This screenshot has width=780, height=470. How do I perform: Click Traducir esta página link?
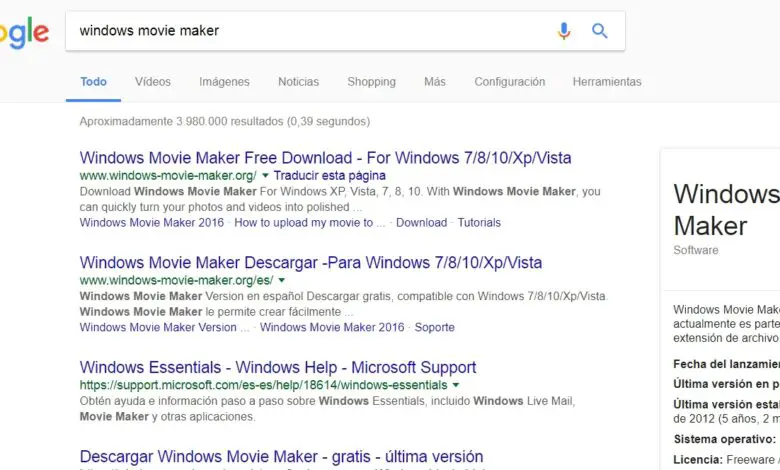click(x=329, y=176)
